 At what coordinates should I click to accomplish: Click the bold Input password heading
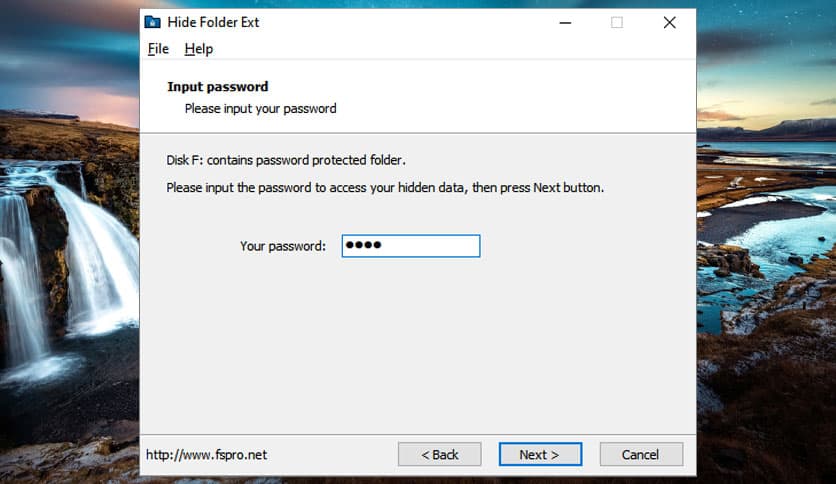[217, 87]
